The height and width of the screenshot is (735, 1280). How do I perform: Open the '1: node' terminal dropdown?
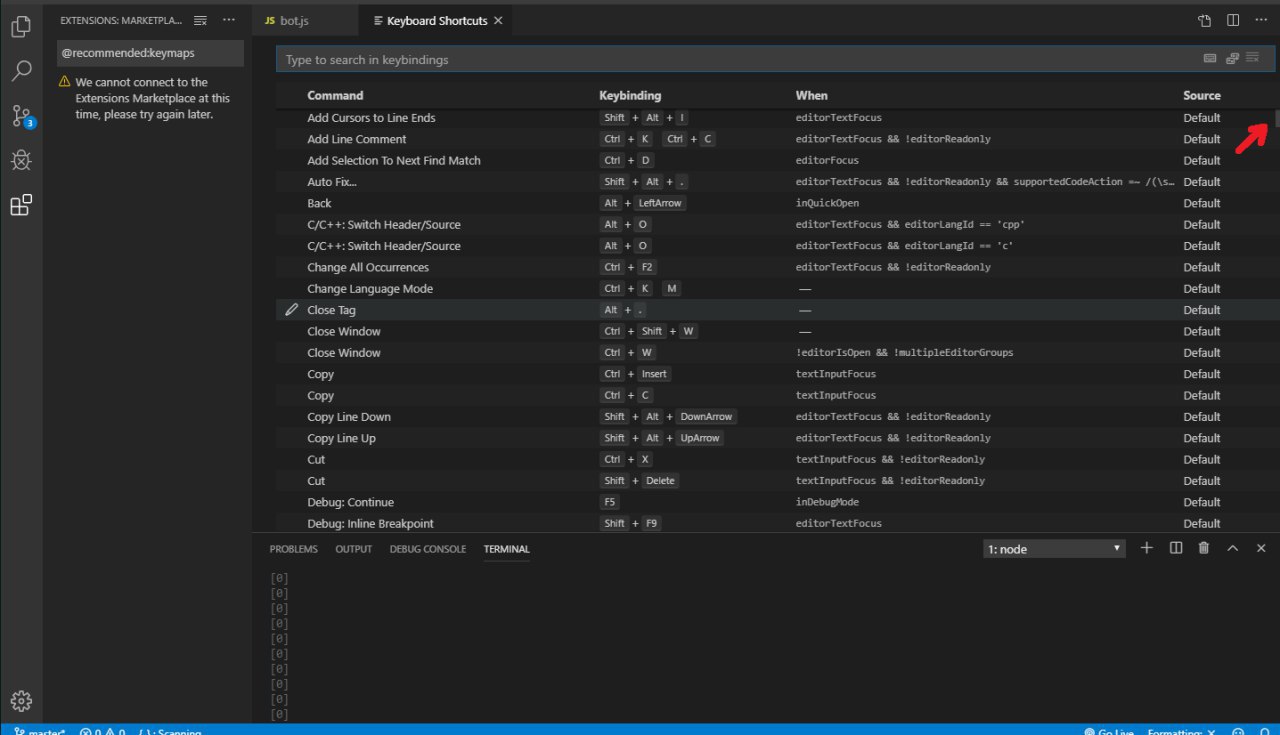tap(1055, 549)
